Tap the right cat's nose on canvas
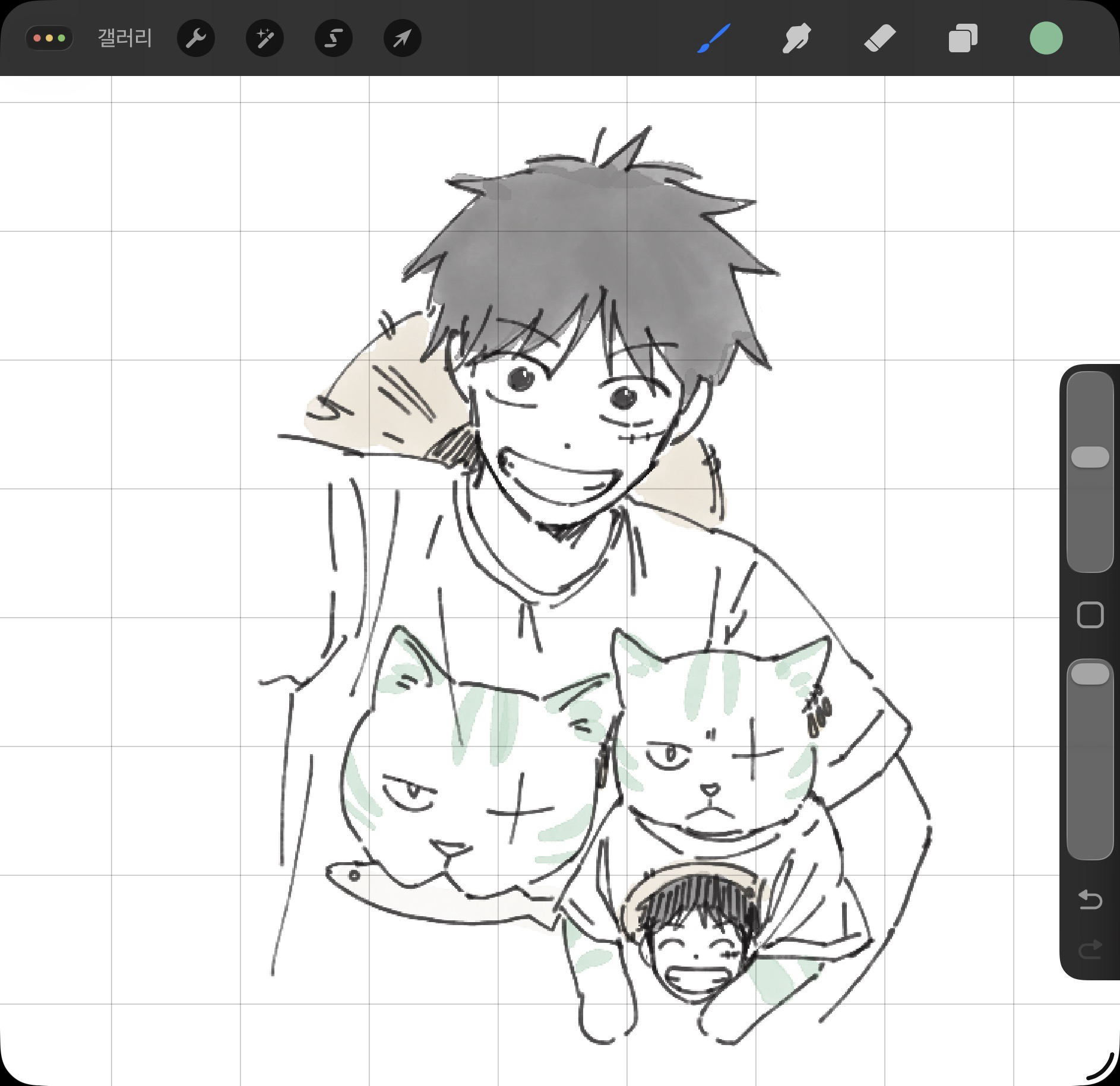 click(710, 790)
